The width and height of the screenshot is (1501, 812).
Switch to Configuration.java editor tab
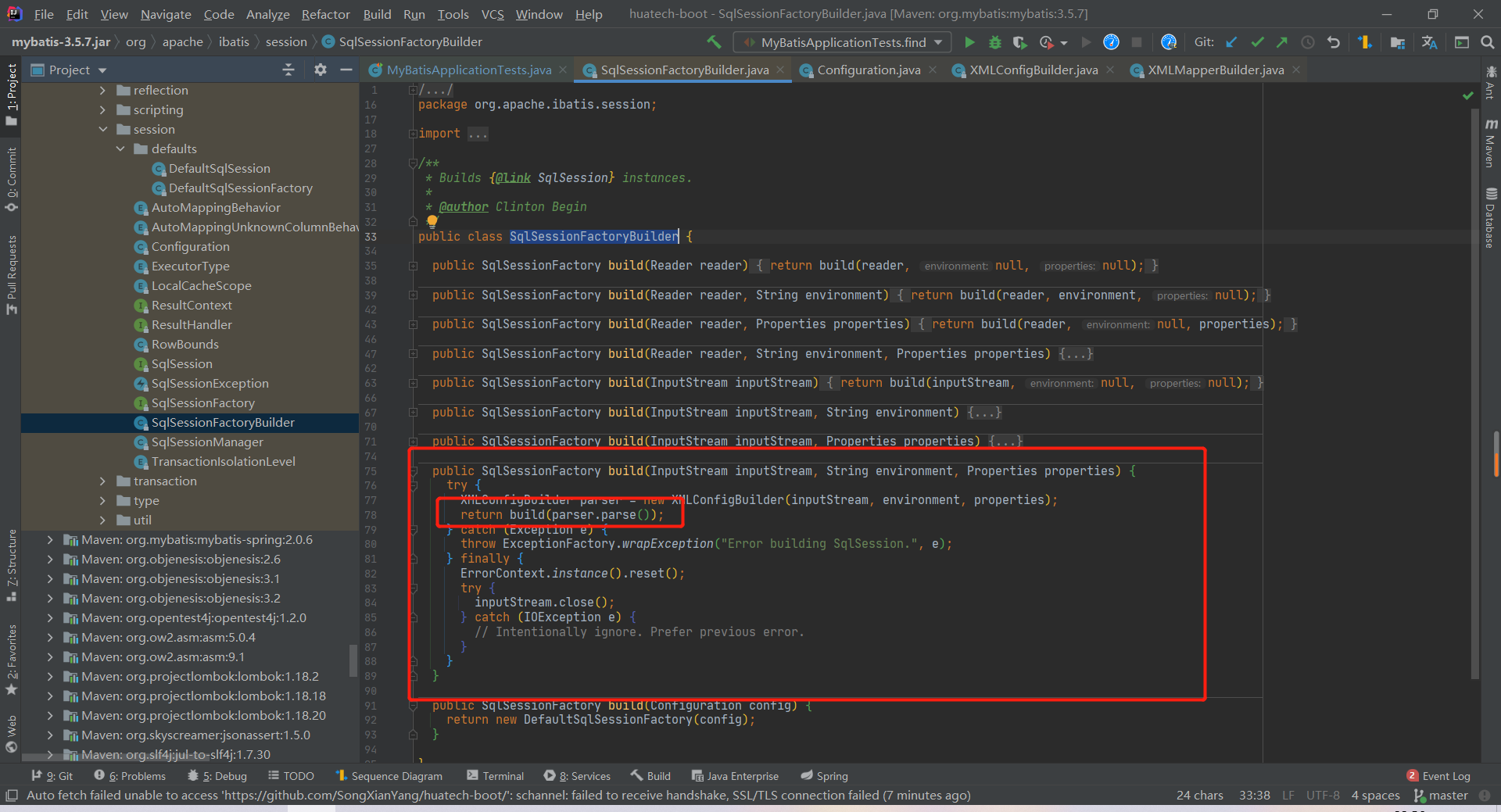pyautogui.click(x=869, y=70)
